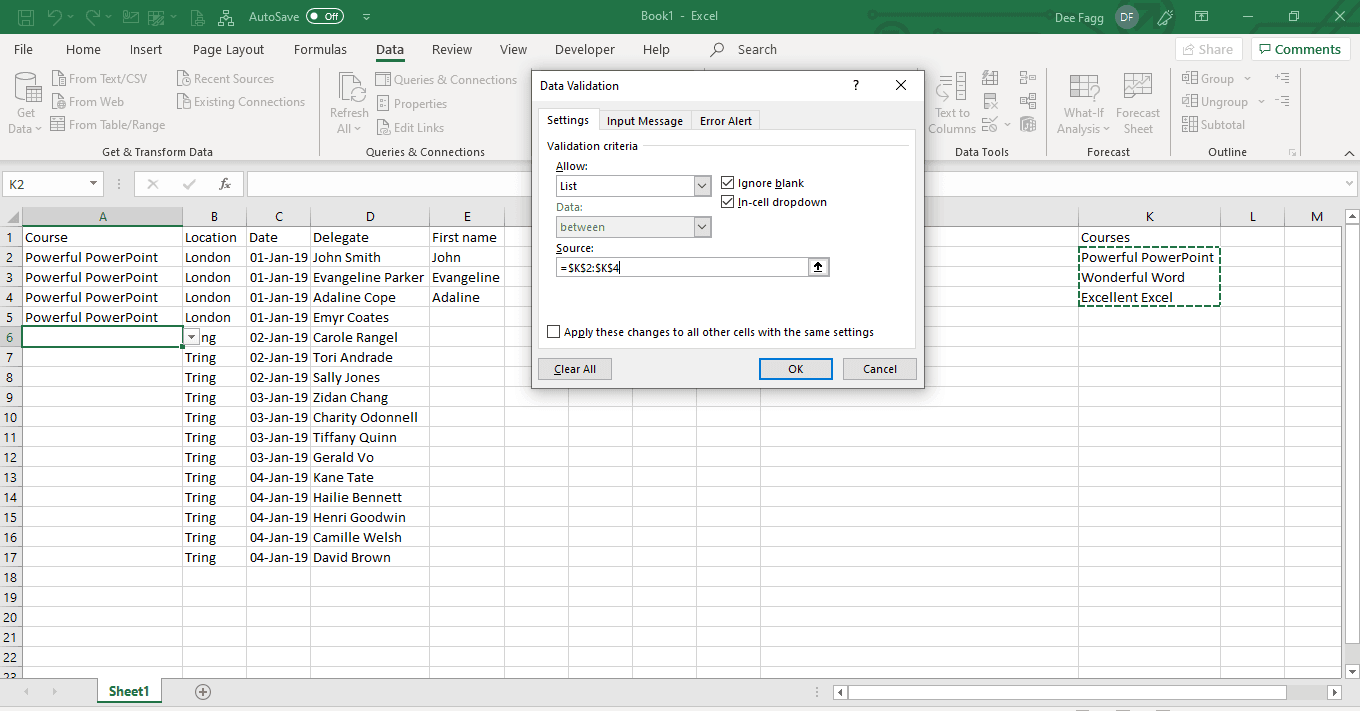
Task: Open the Name Box dropdown arrow
Action: point(94,184)
